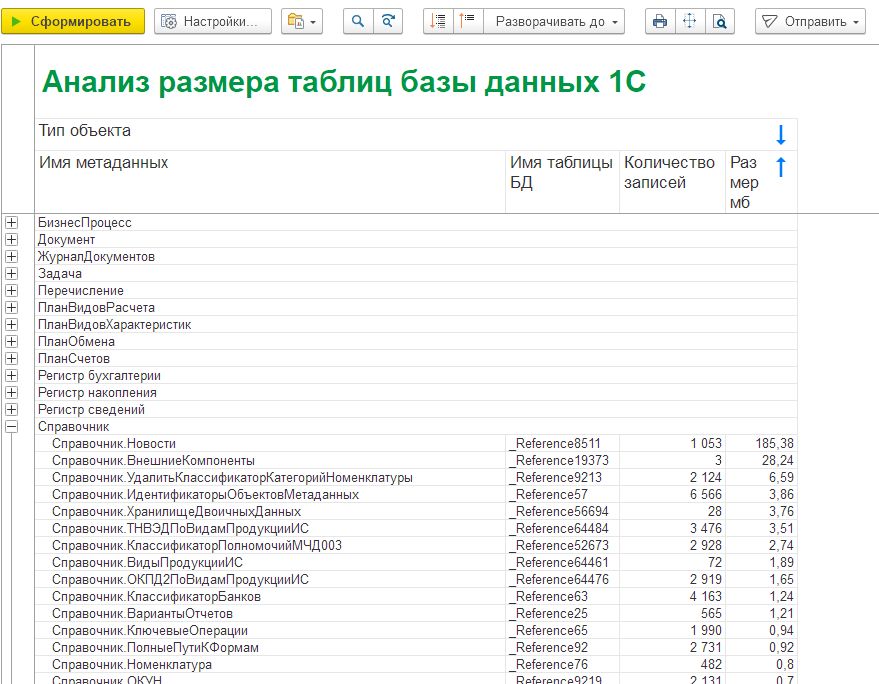Expand the Документ group
Viewport: 879px width, 684px height.
click(x=11, y=239)
